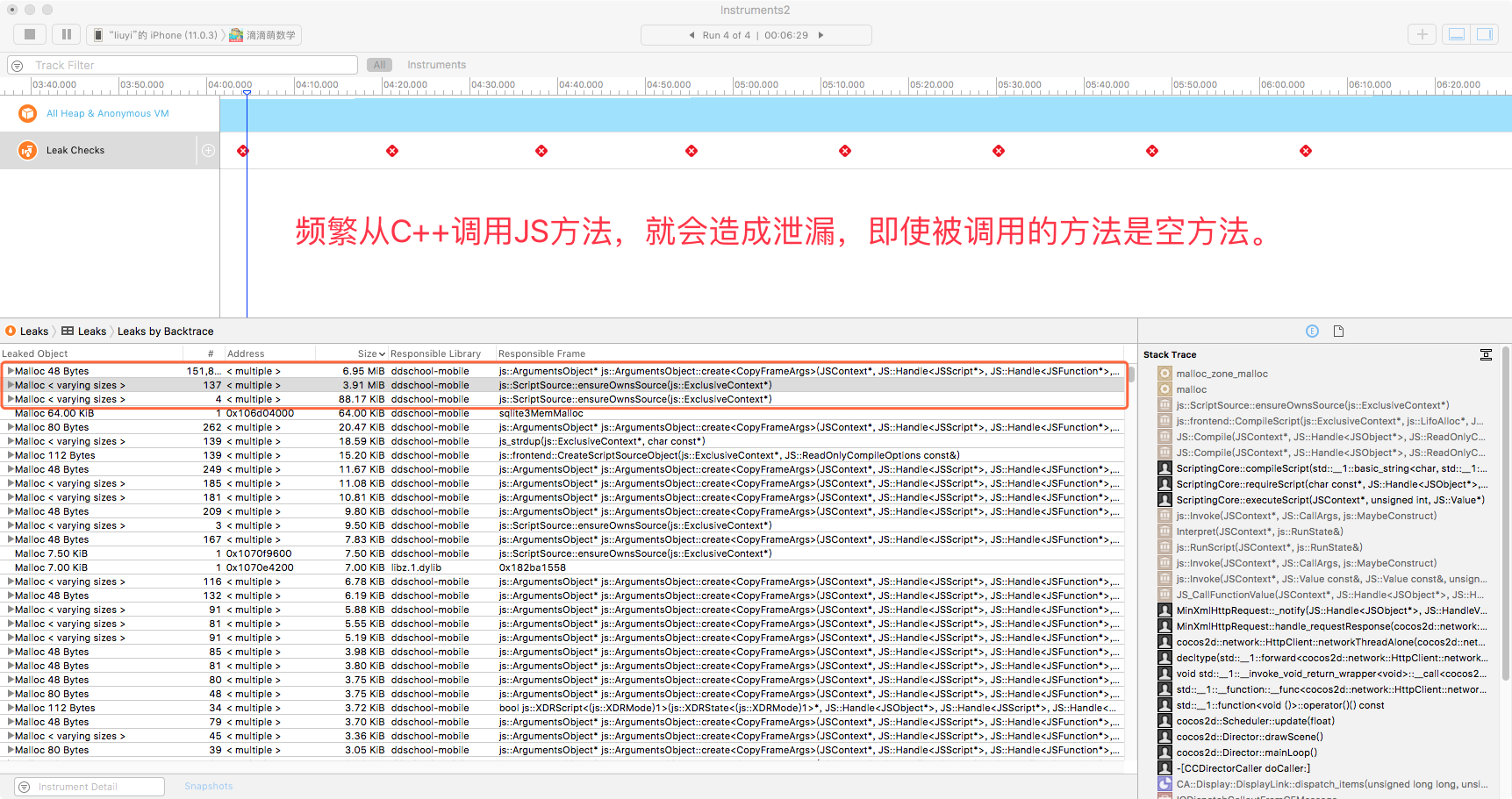Expand the Malloc 80 Bytes 3.05 KiB row
Image resolution: width=1512 pixels, height=799 pixels.
[11, 750]
